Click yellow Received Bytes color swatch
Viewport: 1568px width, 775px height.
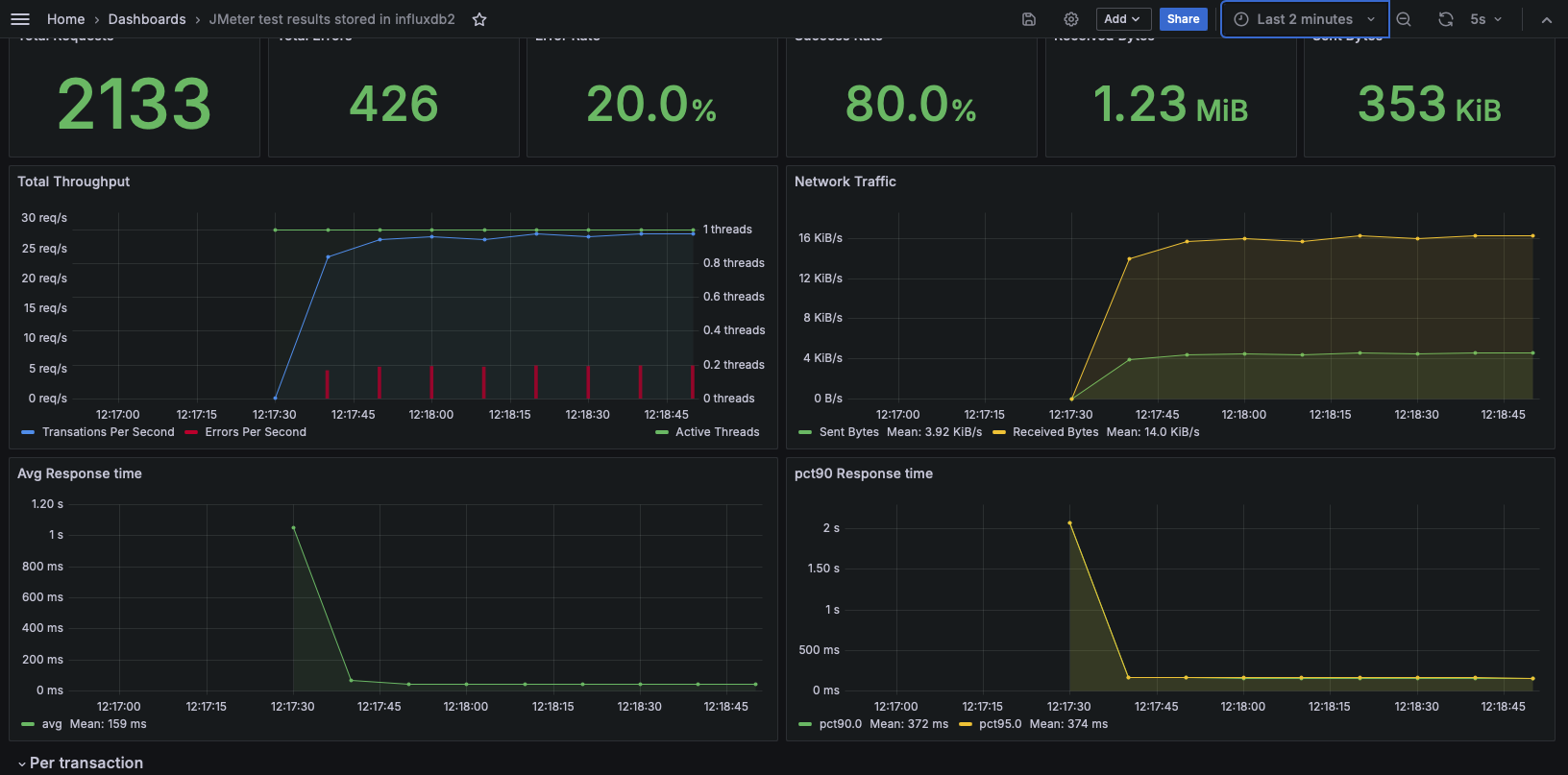999,432
